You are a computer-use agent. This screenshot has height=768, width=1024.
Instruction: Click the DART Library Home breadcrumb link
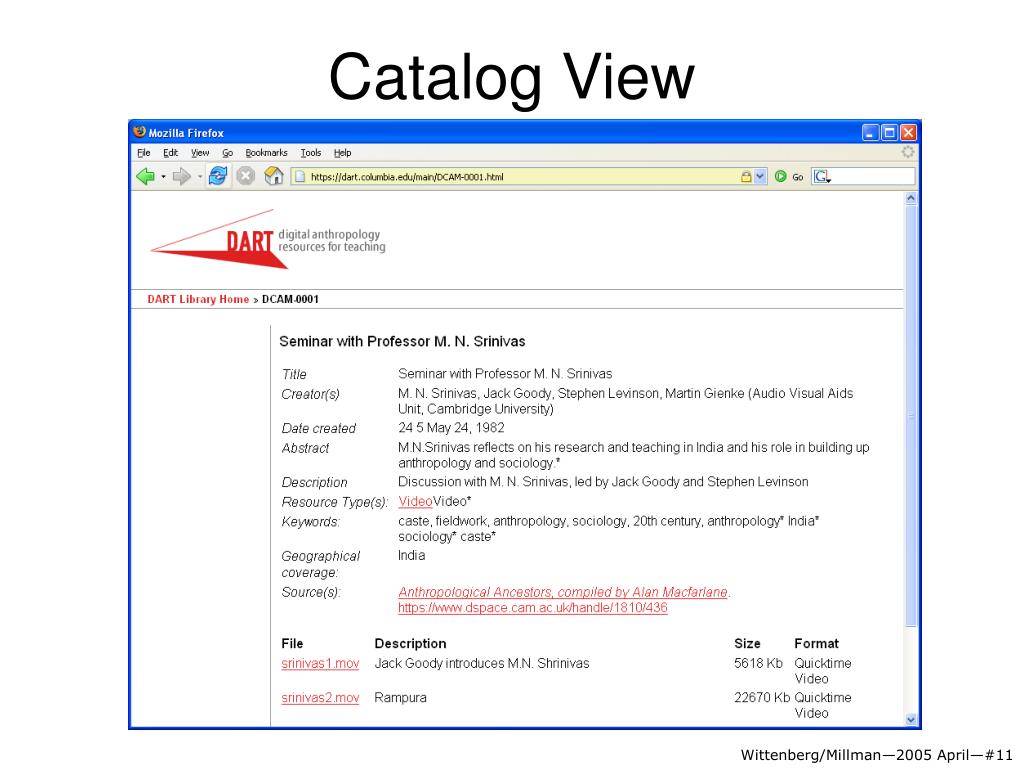[x=198, y=299]
